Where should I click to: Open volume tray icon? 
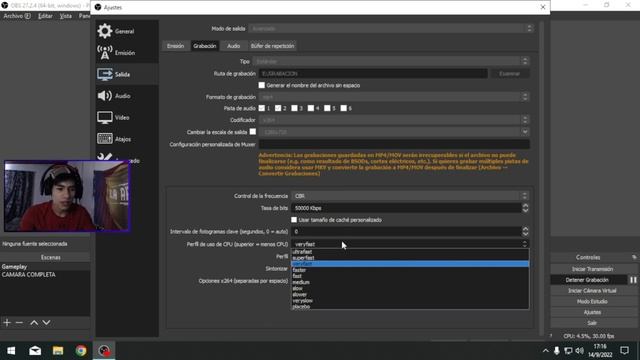[579, 351]
